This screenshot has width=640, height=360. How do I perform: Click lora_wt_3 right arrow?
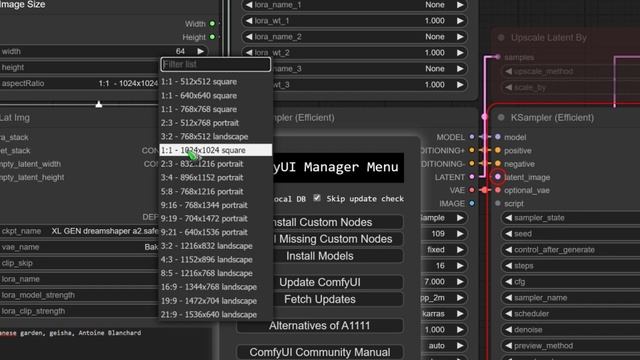coord(460,84)
